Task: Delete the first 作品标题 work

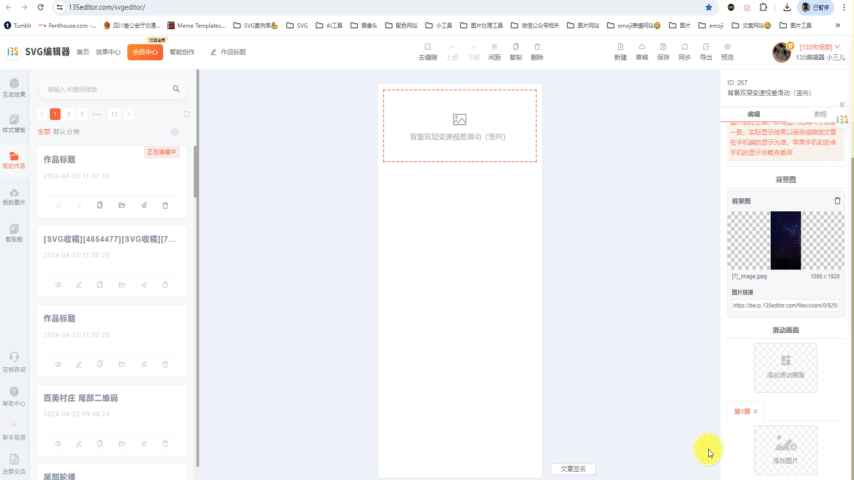Action: coord(165,205)
